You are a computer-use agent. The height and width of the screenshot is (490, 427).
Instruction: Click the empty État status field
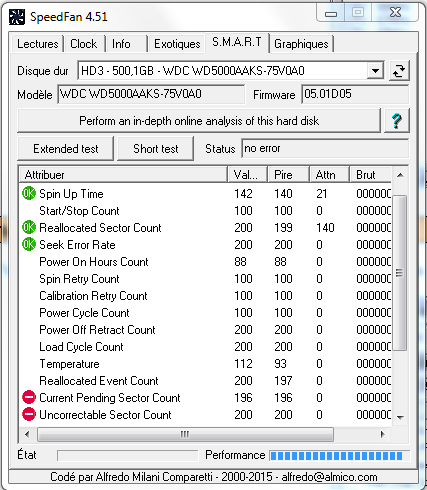(x=128, y=455)
